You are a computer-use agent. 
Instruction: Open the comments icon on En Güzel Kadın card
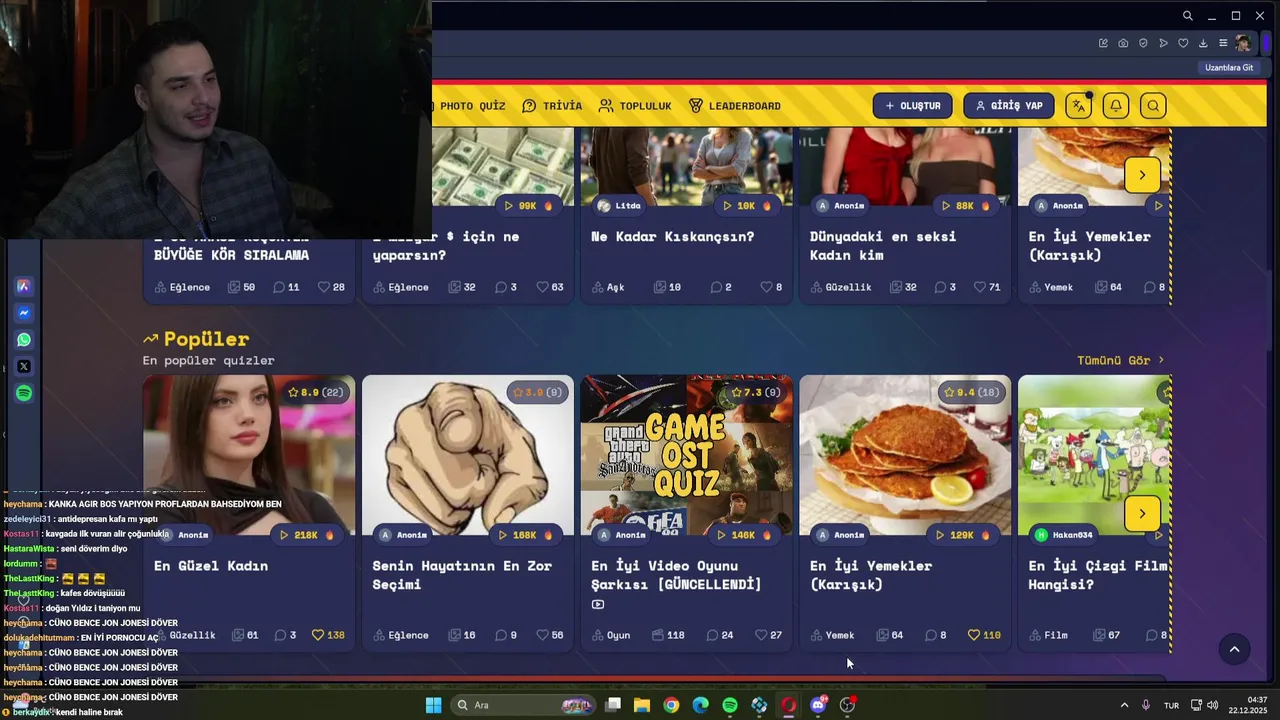click(x=280, y=635)
